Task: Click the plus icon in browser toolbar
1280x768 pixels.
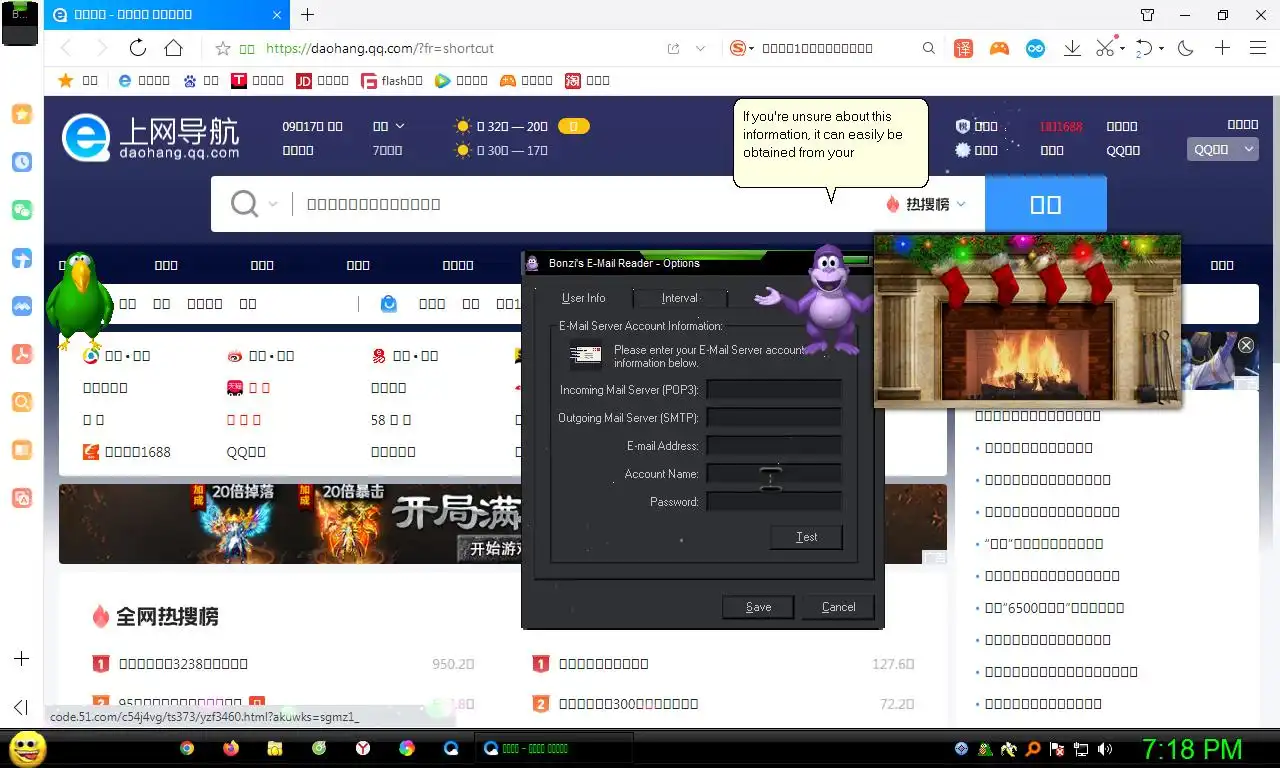Action: coord(1222,48)
